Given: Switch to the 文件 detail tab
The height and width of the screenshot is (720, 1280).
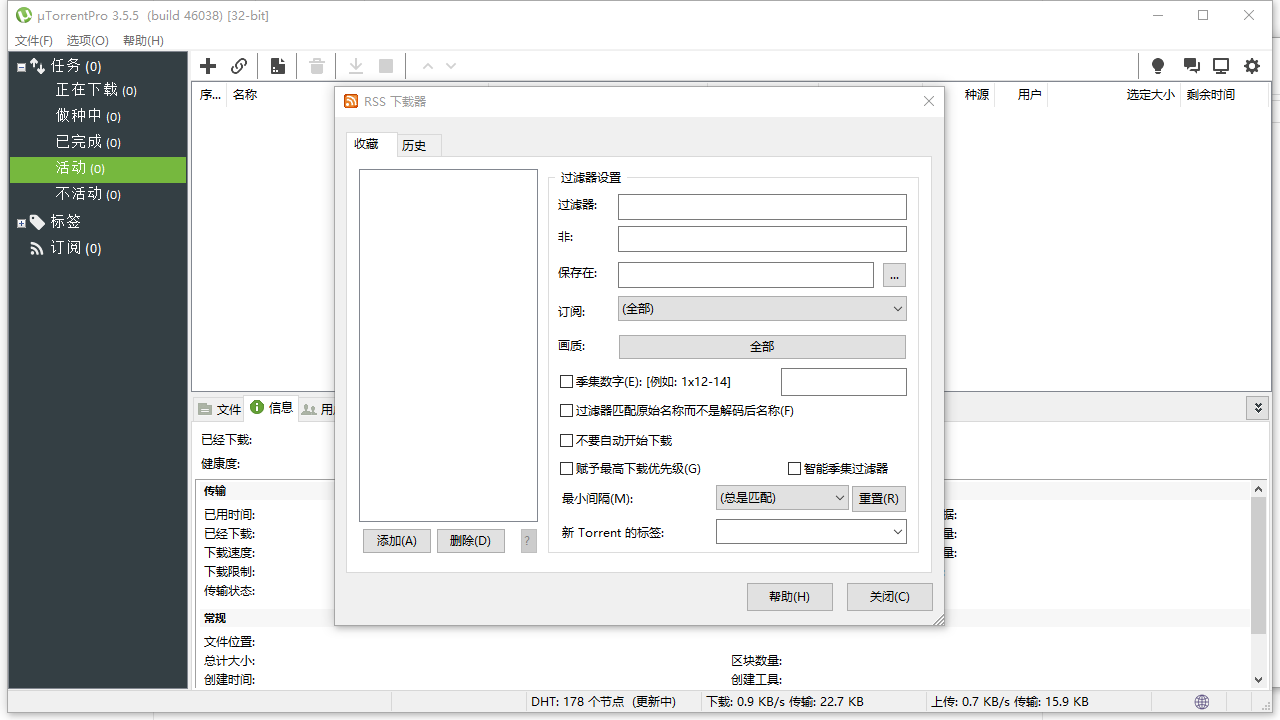Looking at the screenshot, I should tap(220, 409).
